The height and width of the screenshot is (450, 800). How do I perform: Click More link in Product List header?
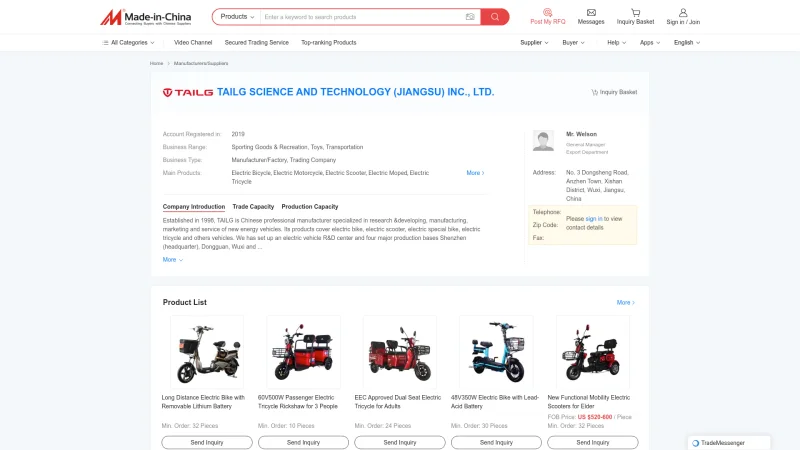626,303
